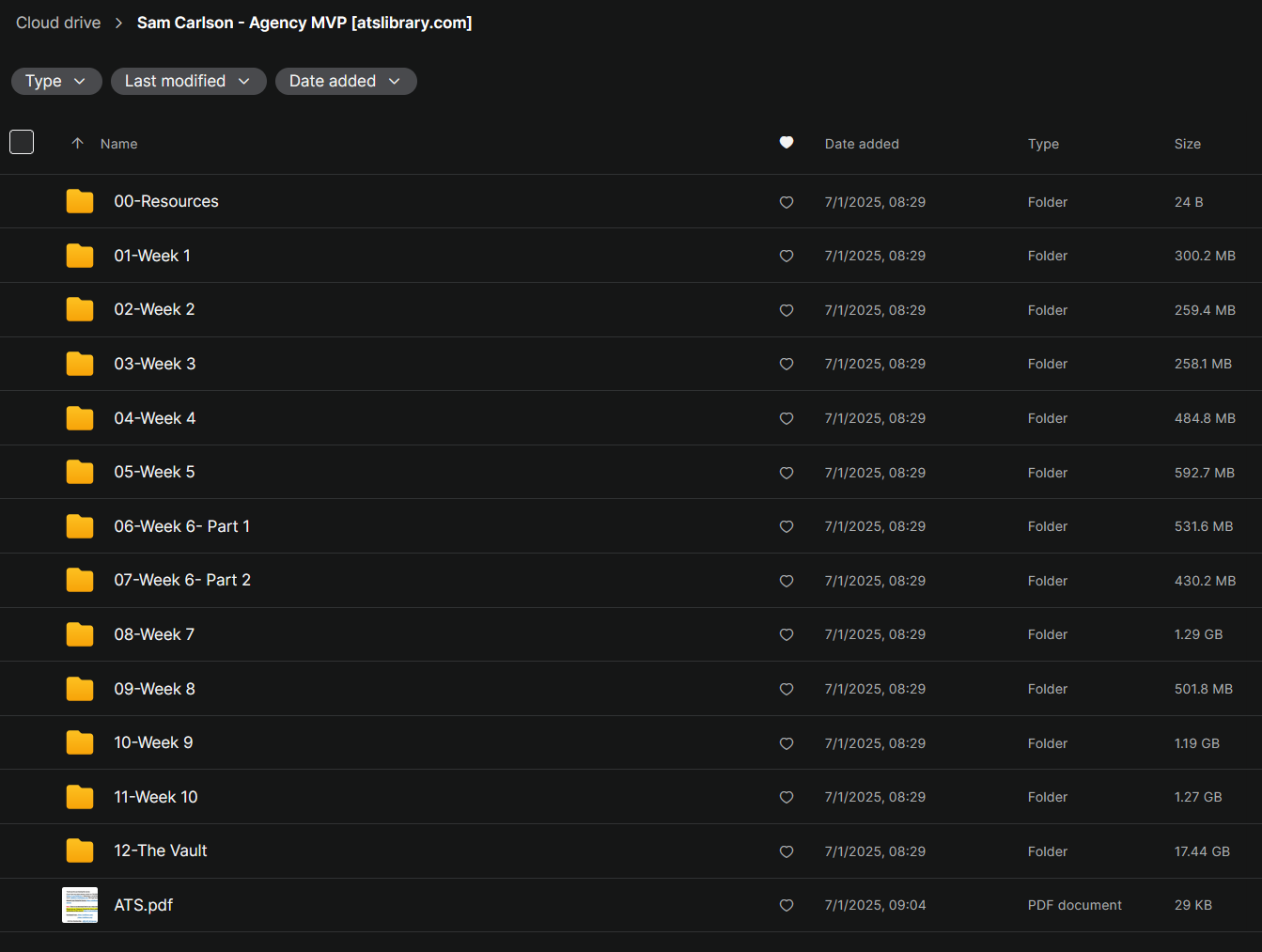Go back to Cloud drive in breadcrumb
This screenshot has height=952, width=1262.
click(58, 23)
